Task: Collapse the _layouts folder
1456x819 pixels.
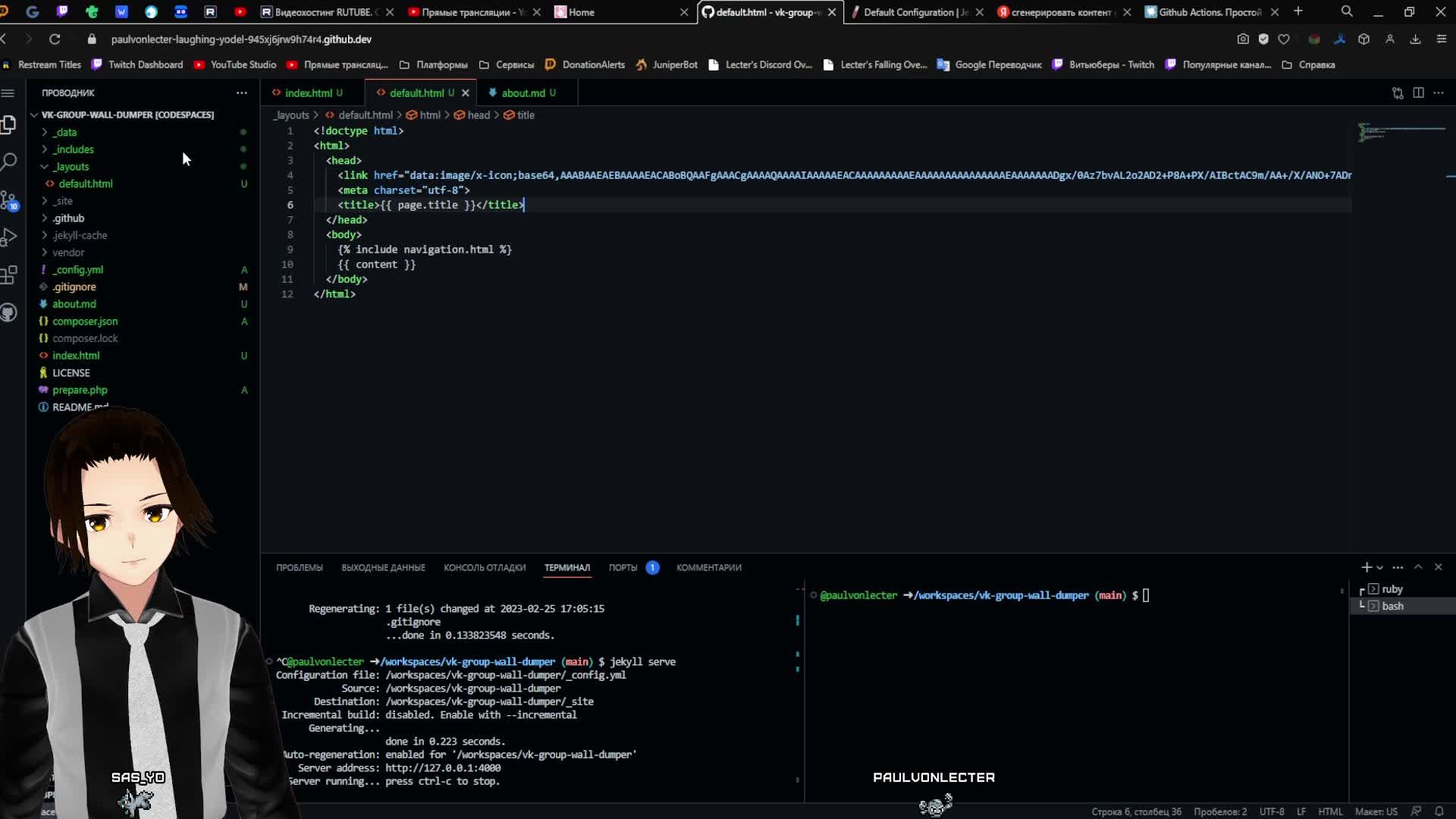Action: click(71, 167)
